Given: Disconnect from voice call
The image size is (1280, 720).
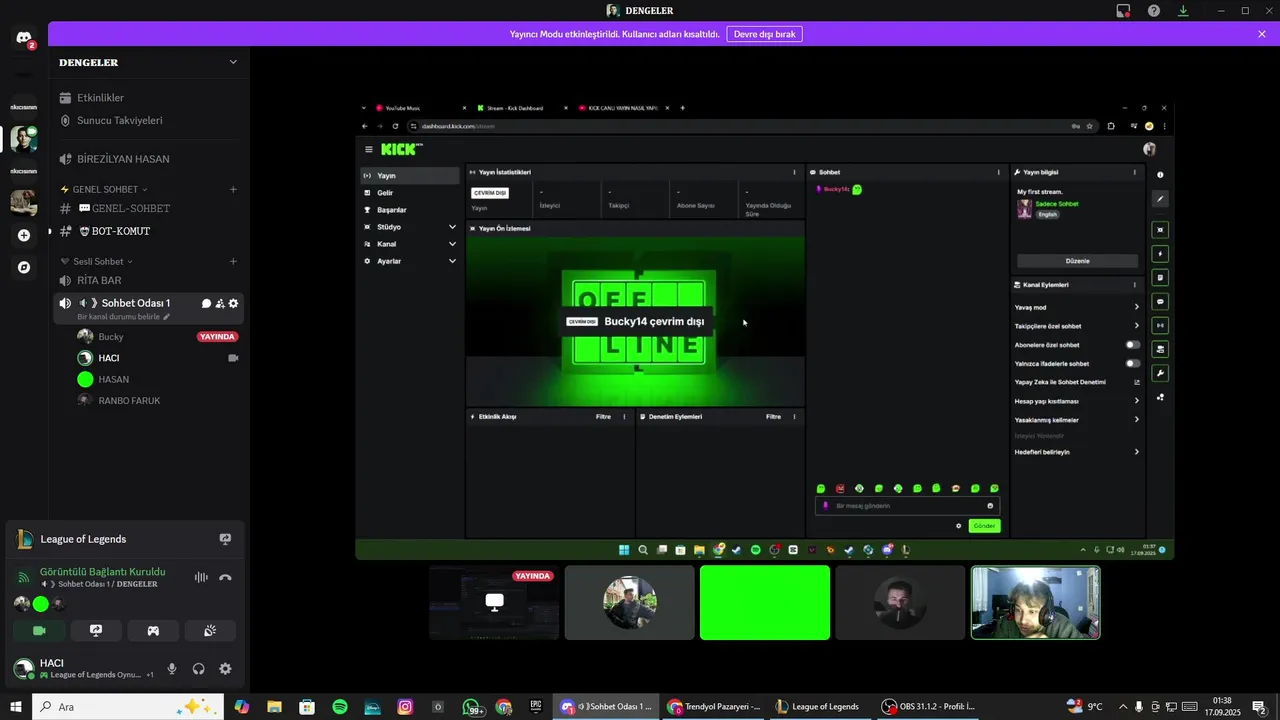Looking at the screenshot, I should tap(225, 577).
